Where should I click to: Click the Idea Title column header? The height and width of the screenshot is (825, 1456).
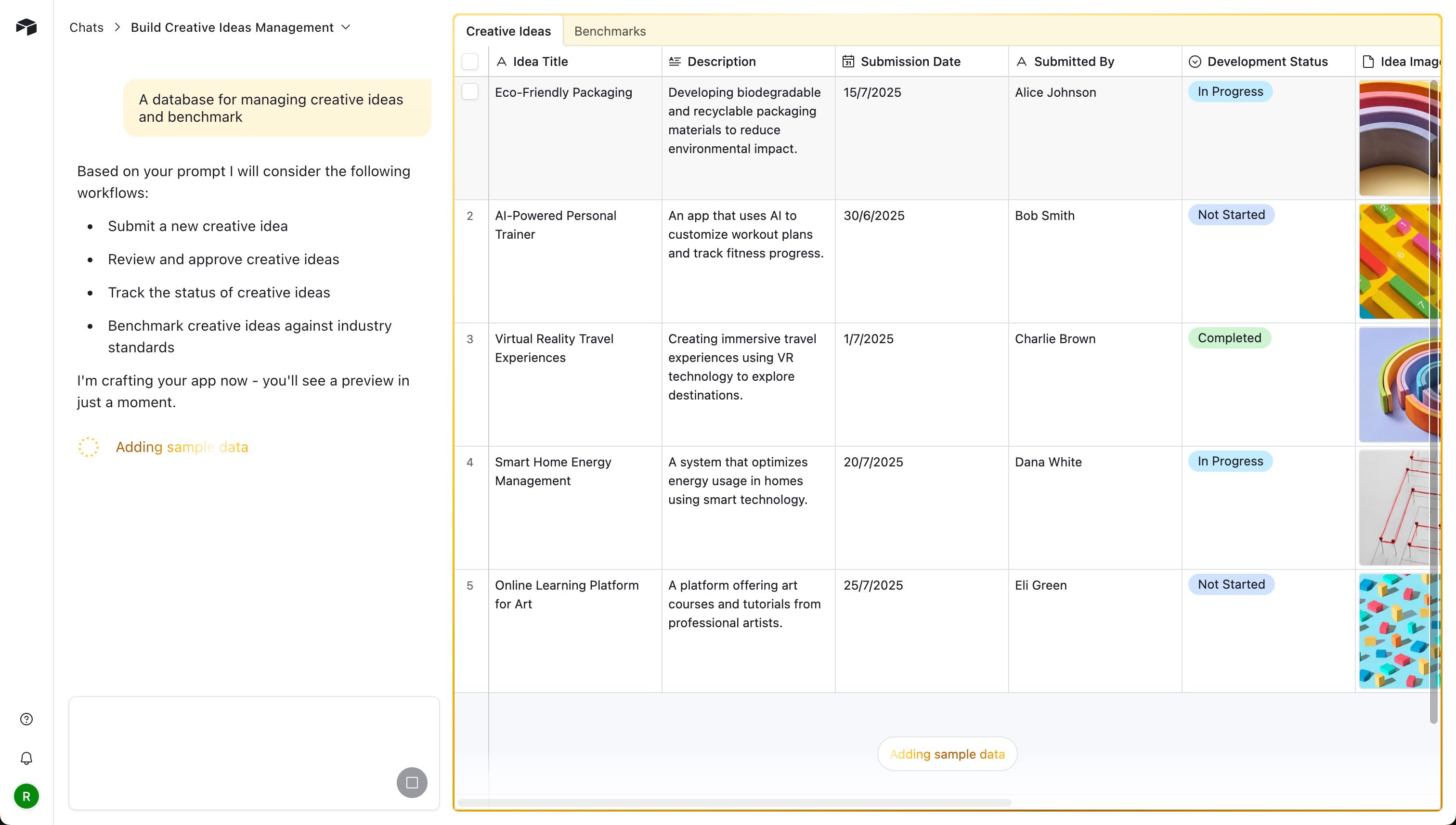[x=575, y=62]
